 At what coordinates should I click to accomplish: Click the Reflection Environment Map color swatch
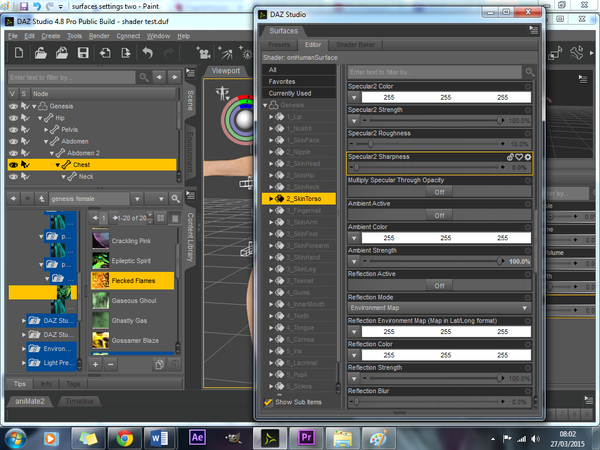(x=446, y=332)
